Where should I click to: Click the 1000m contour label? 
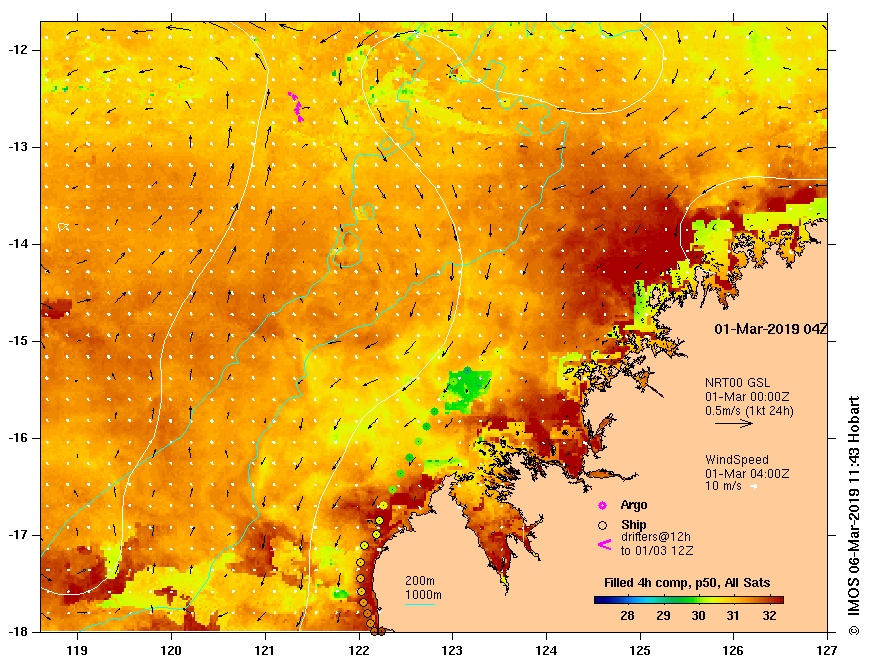coord(423,595)
